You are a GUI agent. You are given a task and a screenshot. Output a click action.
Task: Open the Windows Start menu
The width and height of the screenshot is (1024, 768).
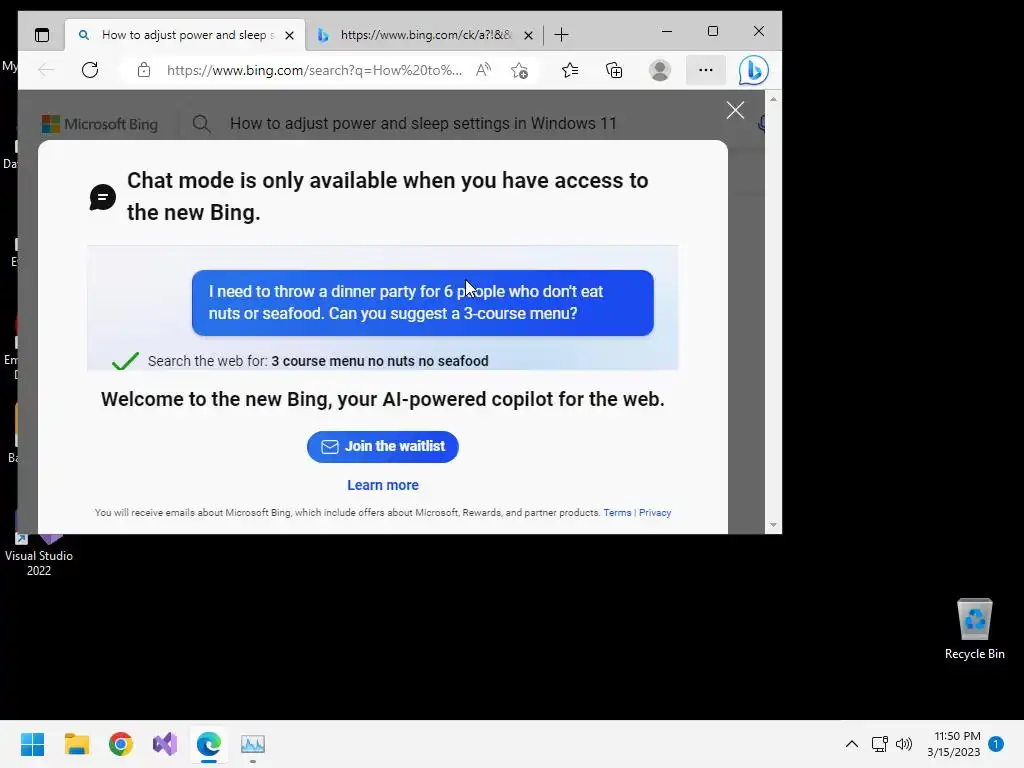33,744
